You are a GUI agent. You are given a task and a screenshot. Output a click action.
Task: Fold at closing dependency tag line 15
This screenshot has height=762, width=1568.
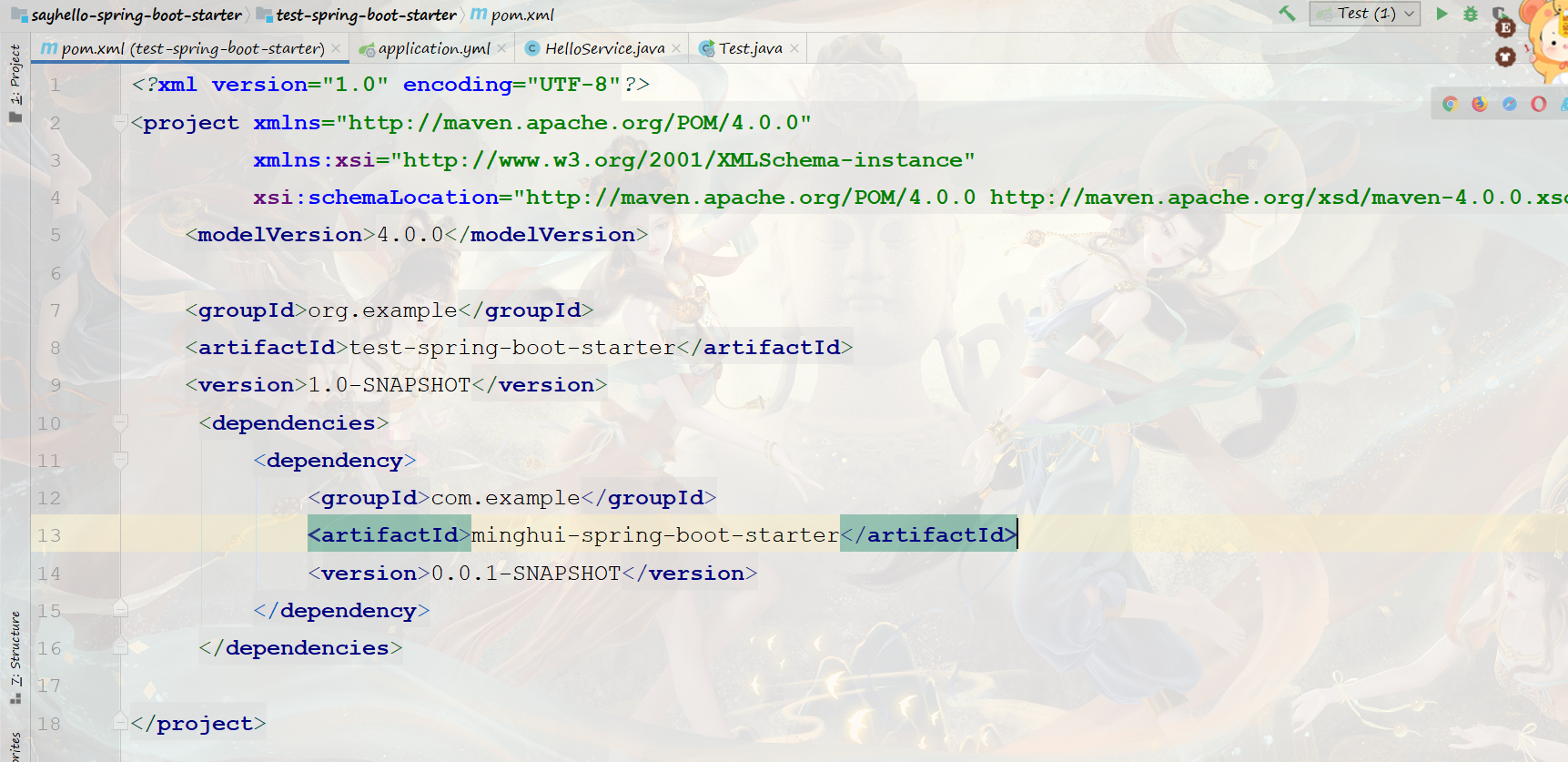click(x=120, y=609)
